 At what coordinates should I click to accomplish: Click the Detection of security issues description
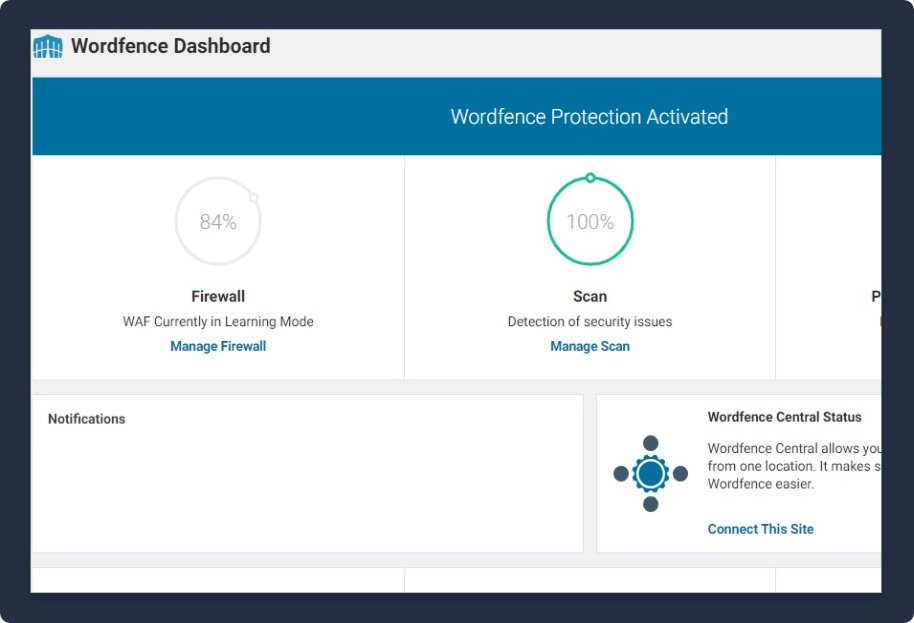pyautogui.click(x=590, y=321)
